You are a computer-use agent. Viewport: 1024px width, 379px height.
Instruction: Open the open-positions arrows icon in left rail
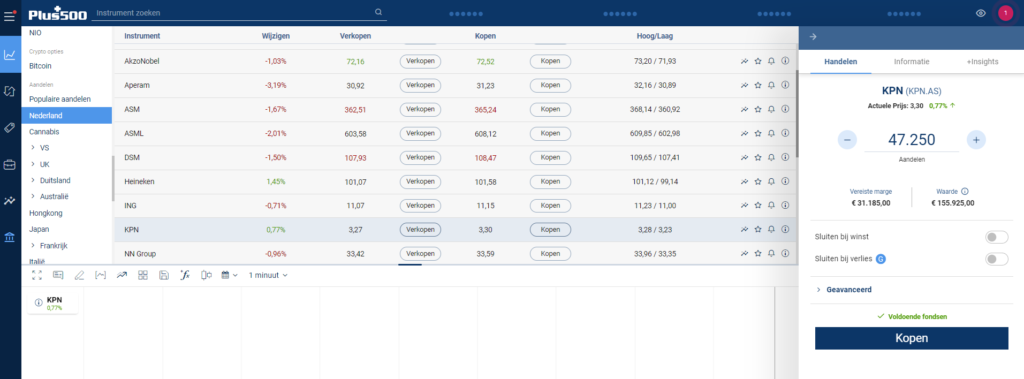click(x=10, y=91)
